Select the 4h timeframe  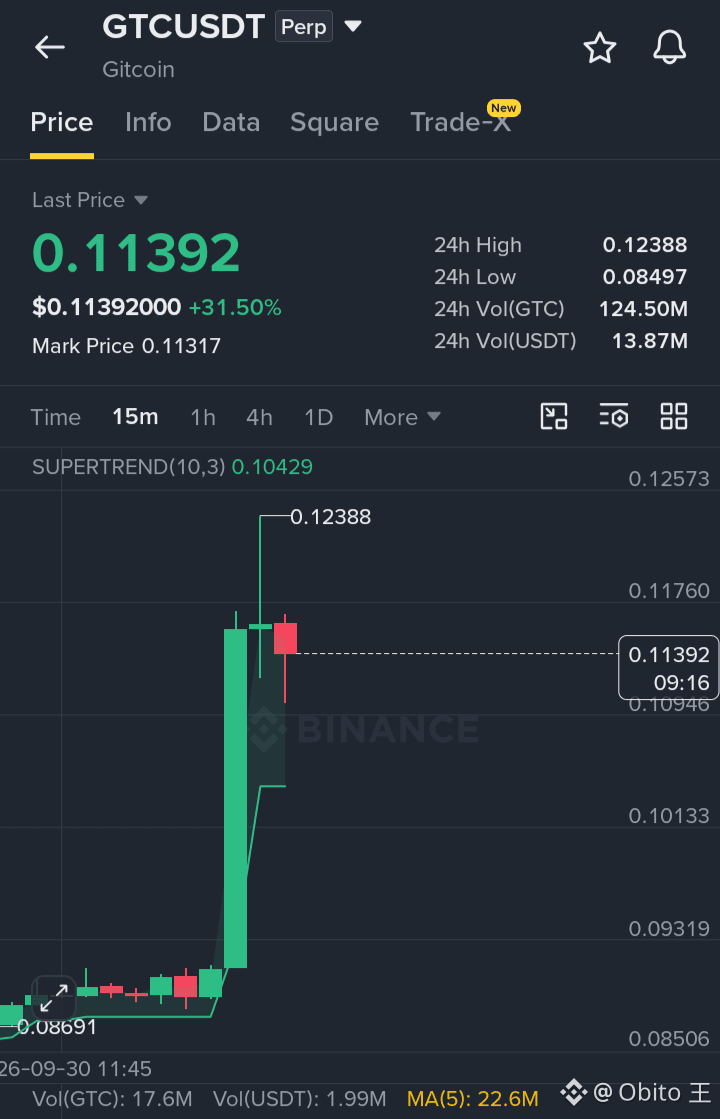pyautogui.click(x=260, y=417)
